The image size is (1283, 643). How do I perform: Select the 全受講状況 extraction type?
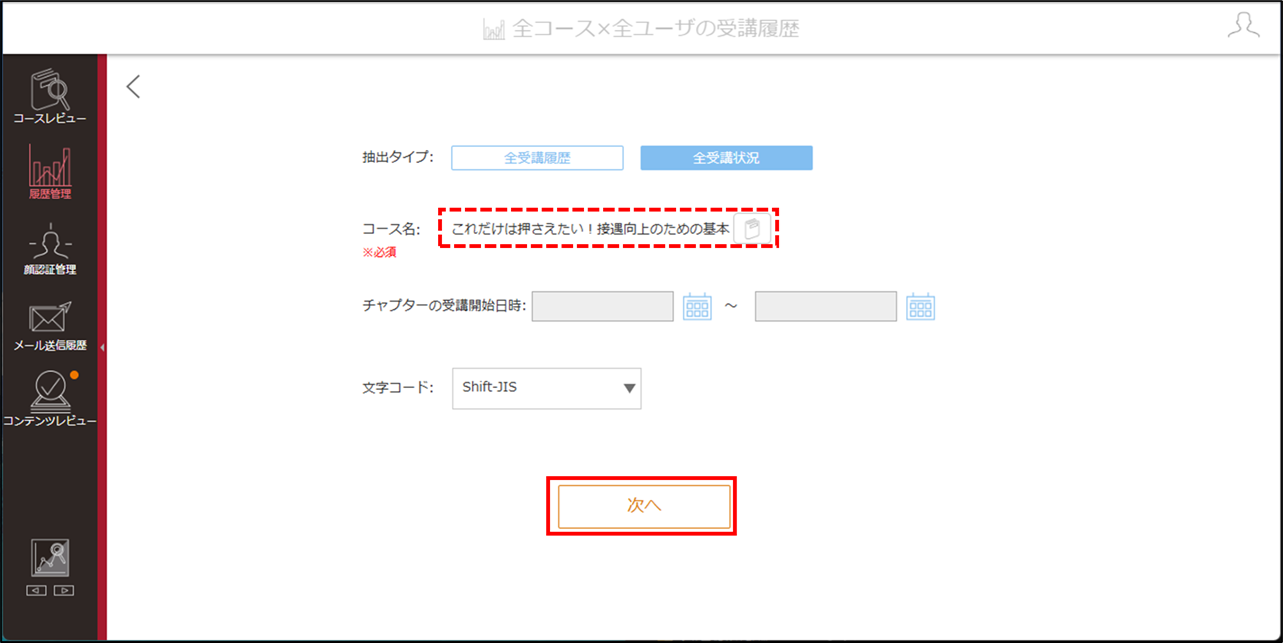(726, 158)
